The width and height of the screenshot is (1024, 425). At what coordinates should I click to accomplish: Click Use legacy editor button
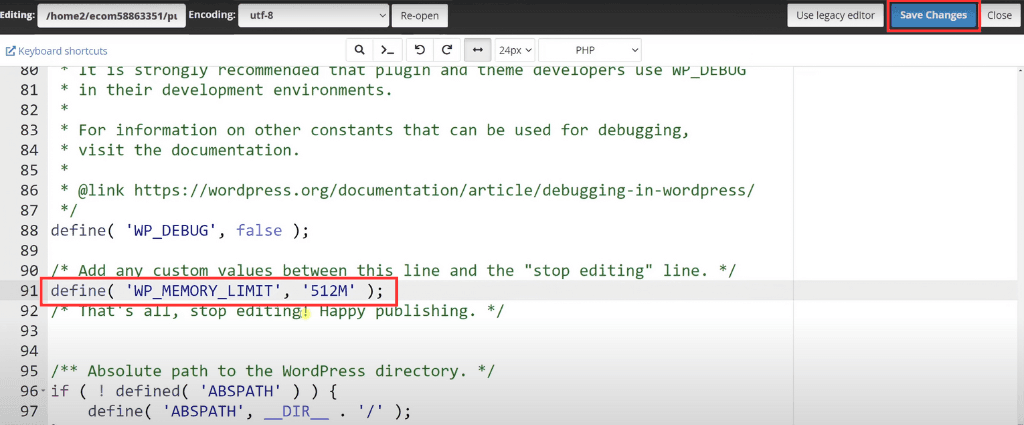pyautogui.click(x=835, y=15)
